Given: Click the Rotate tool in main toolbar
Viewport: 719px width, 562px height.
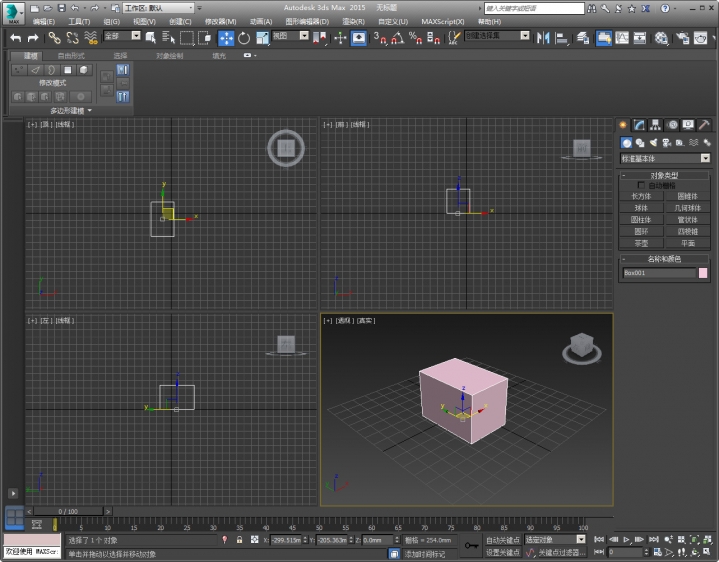Looking at the screenshot, I should point(243,38).
